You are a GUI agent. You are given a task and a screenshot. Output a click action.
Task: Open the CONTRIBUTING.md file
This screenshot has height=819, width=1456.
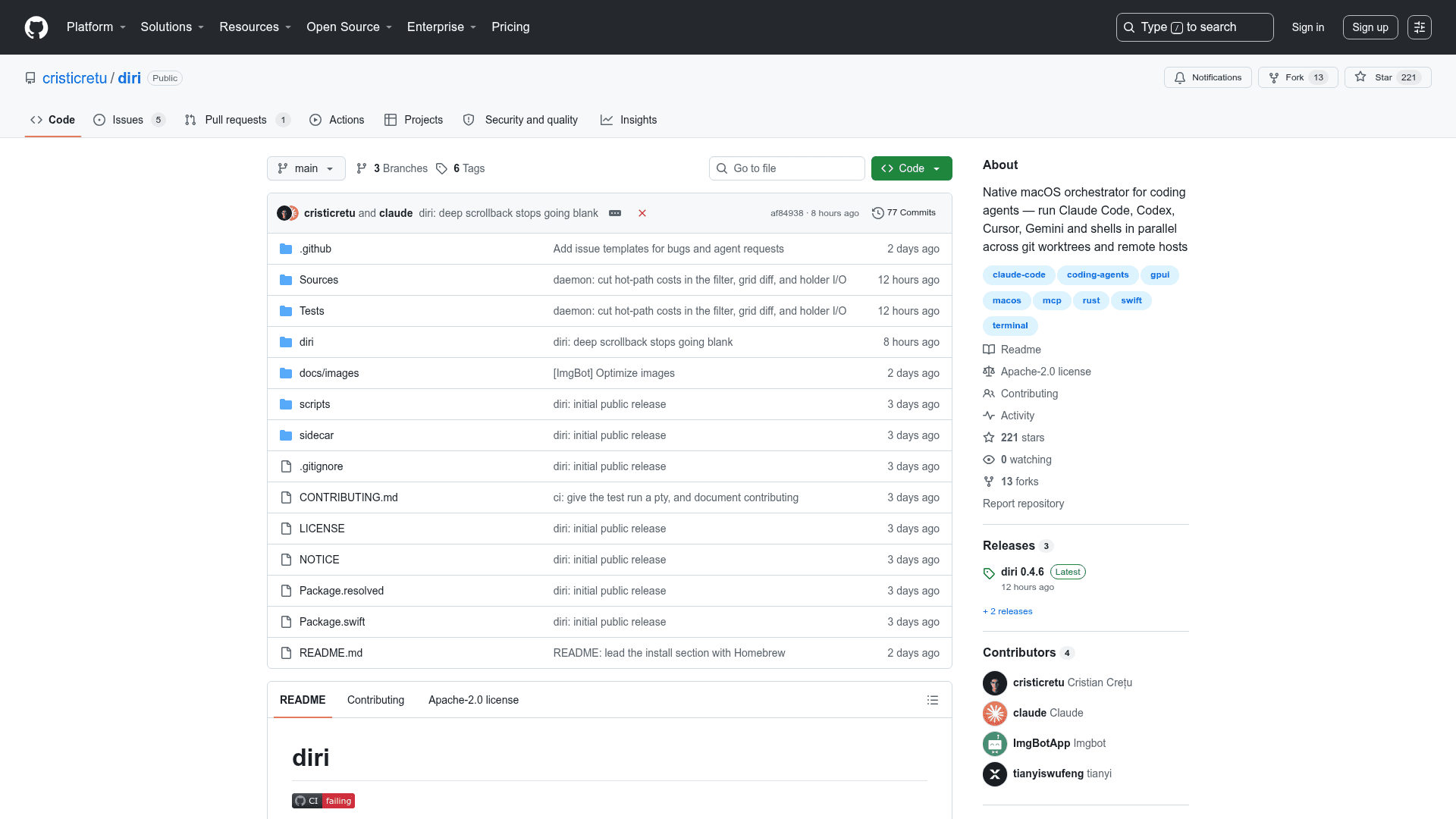point(349,497)
